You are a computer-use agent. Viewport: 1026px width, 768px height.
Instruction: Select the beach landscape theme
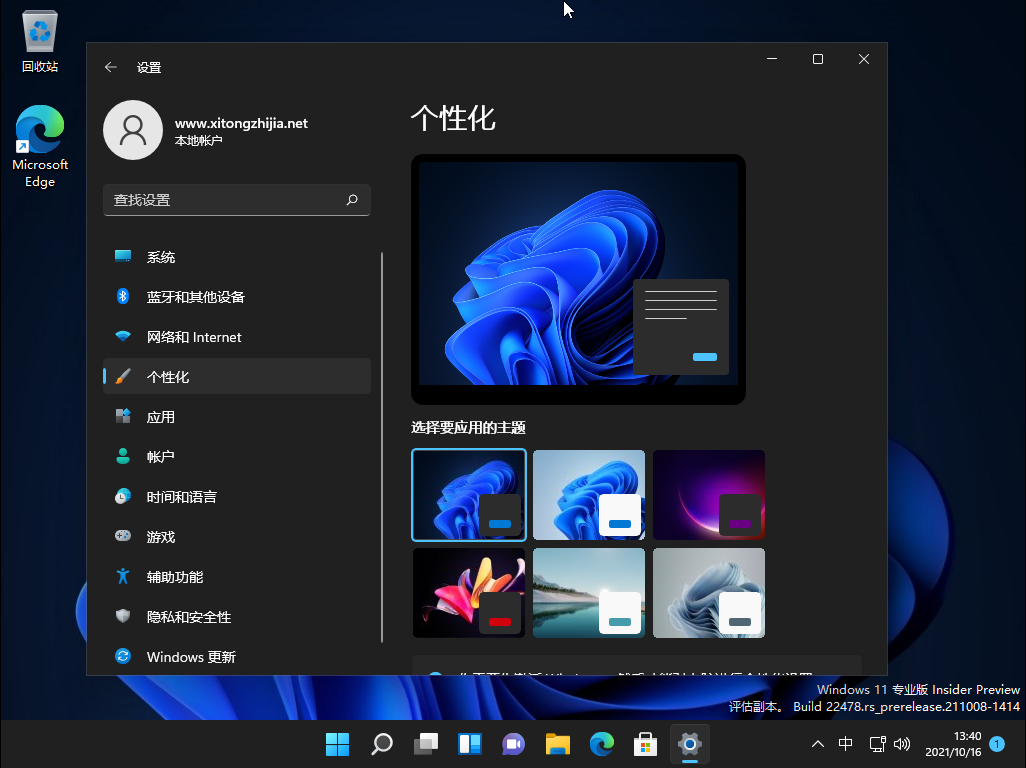tap(588, 592)
